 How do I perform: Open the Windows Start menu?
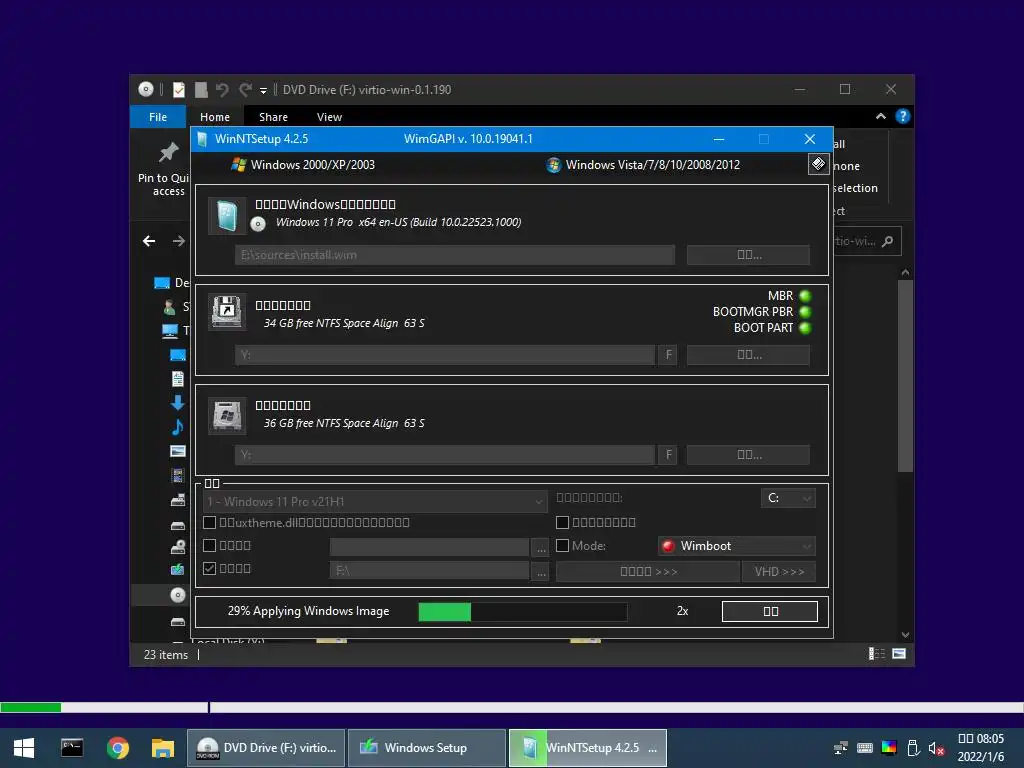24,748
